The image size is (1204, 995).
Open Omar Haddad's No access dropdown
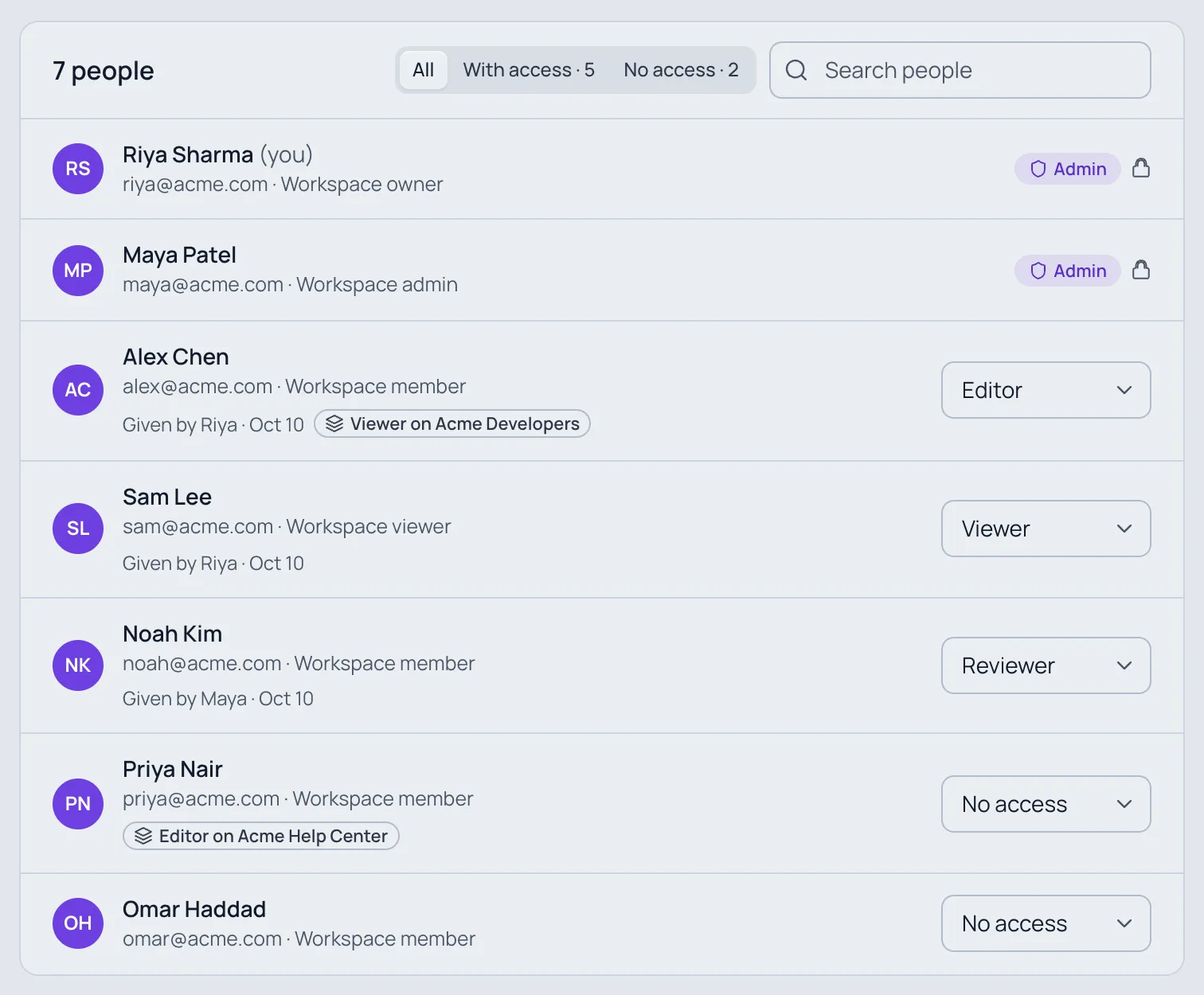tap(1046, 923)
